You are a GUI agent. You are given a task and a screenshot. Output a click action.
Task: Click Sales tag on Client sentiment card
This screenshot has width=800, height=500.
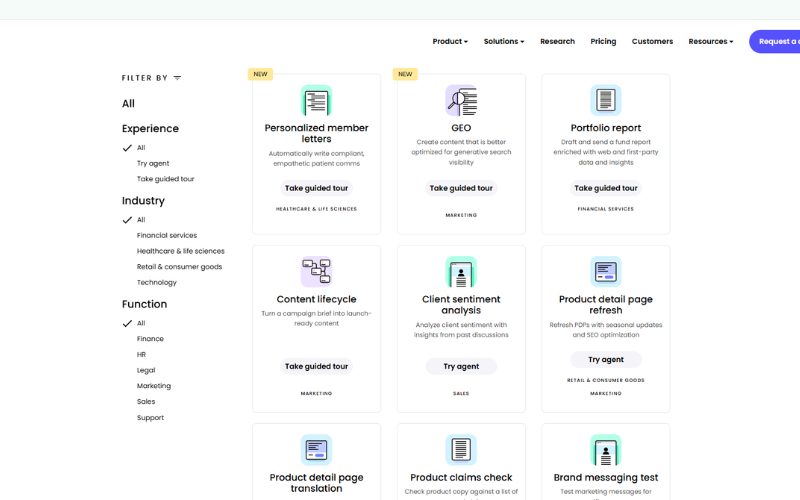[461, 394]
